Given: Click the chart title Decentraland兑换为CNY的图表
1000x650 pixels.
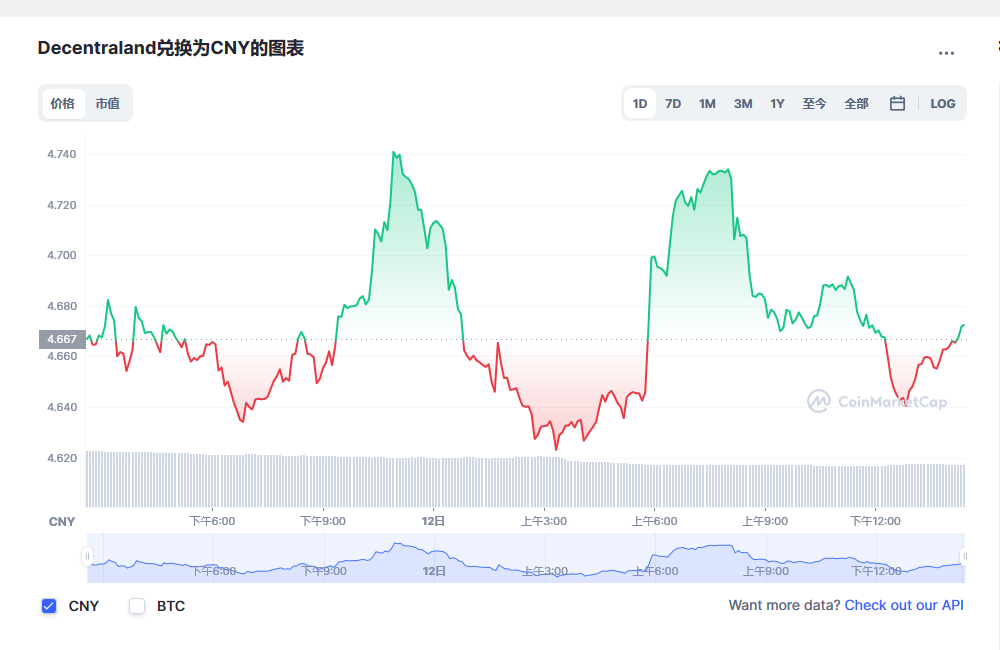Looking at the screenshot, I should click(x=171, y=48).
